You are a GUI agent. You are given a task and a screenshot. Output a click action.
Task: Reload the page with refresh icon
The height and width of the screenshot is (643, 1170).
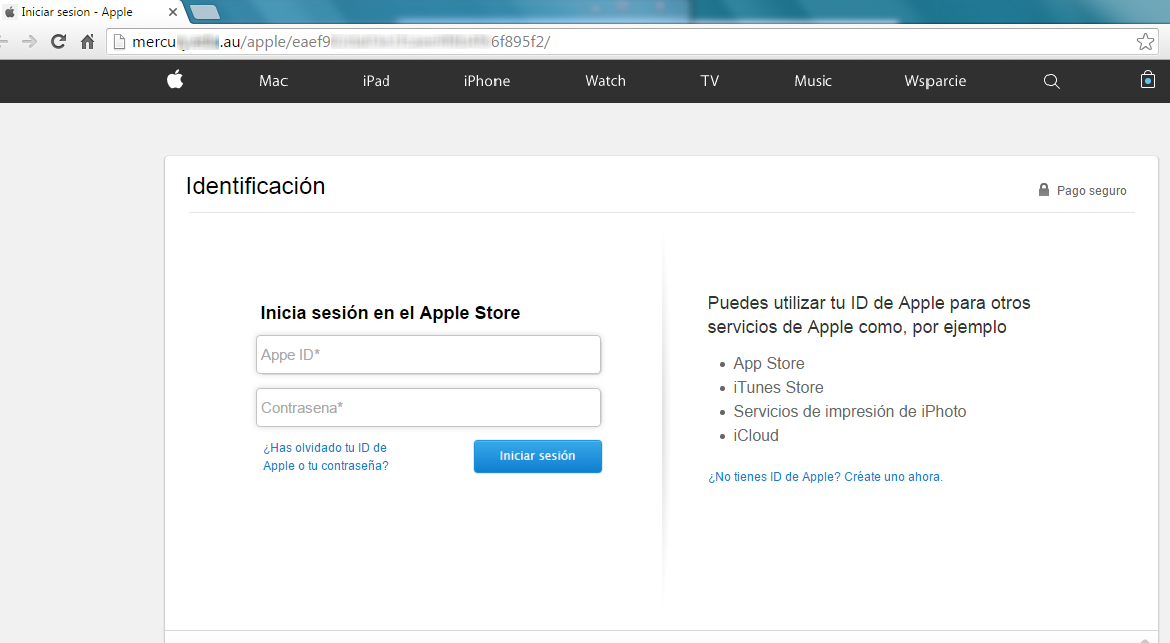58,42
